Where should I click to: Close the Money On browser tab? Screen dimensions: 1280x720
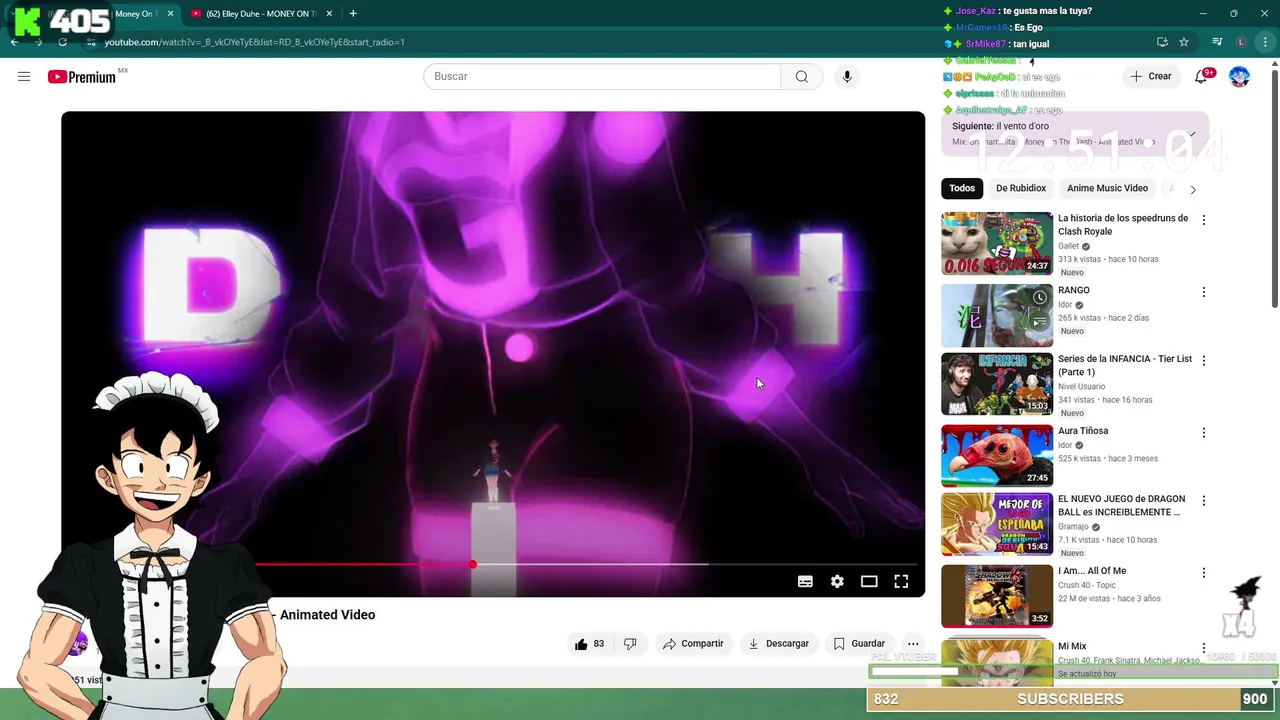click(x=170, y=14)
